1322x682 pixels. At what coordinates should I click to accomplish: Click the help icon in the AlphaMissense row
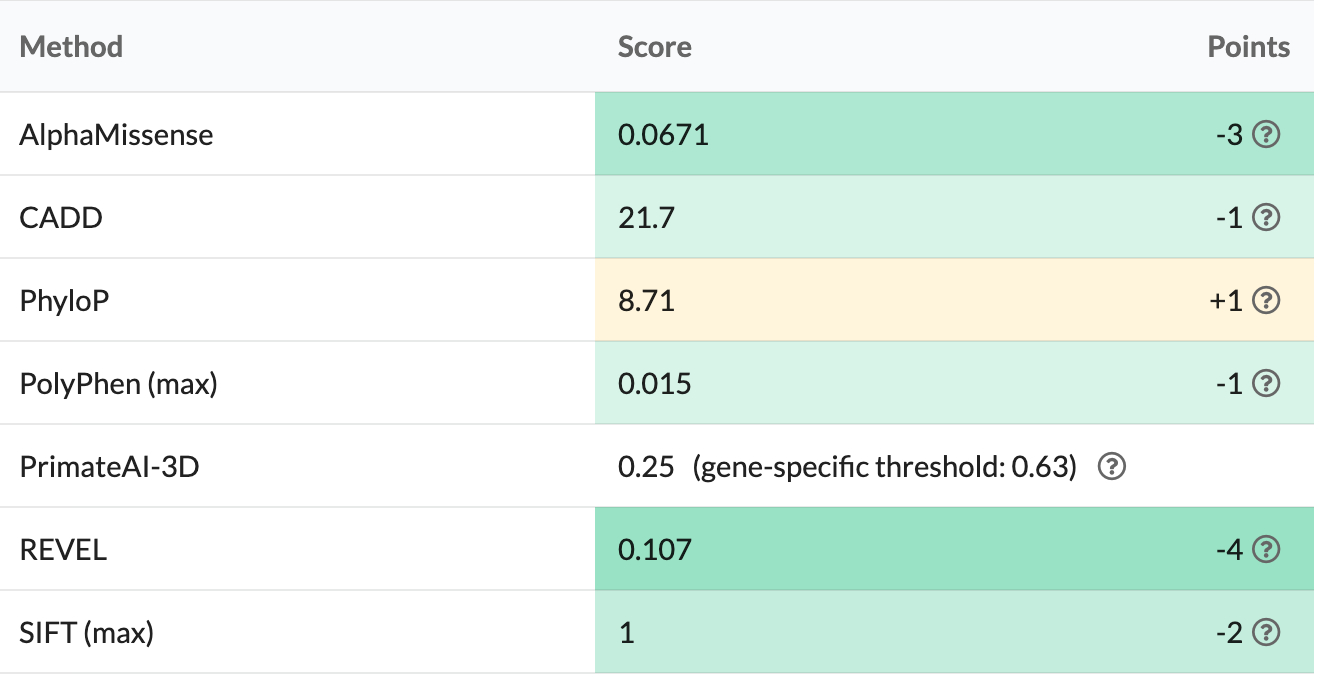pos(1266,135)
